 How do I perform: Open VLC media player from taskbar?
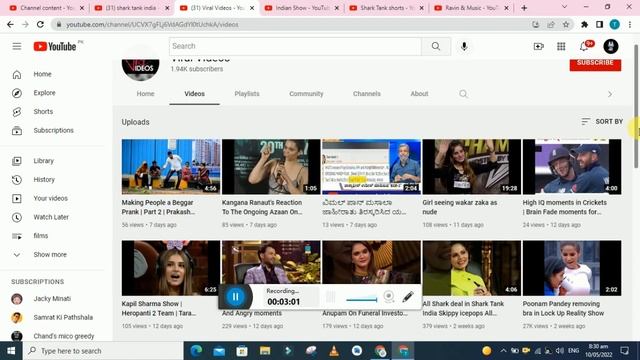[334, 351]
